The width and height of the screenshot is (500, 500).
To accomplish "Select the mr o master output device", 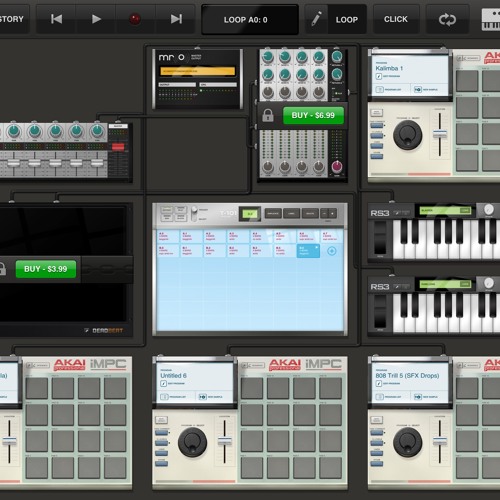I will [198, 79].
